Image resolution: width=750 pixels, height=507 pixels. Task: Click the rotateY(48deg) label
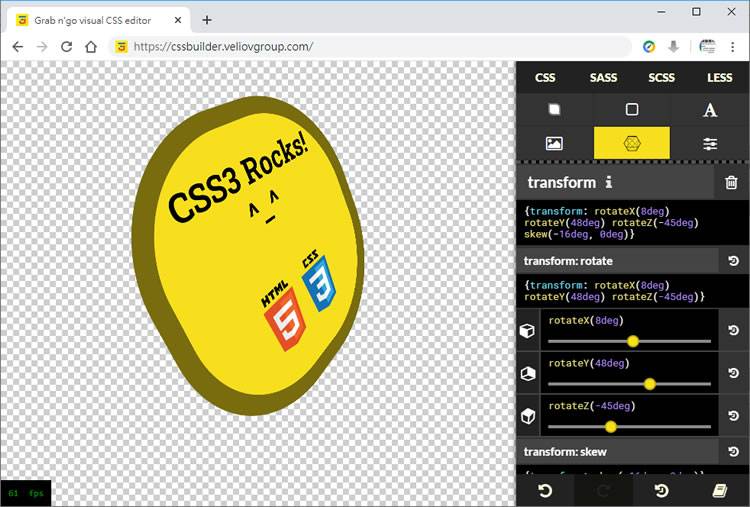(589, 363)
